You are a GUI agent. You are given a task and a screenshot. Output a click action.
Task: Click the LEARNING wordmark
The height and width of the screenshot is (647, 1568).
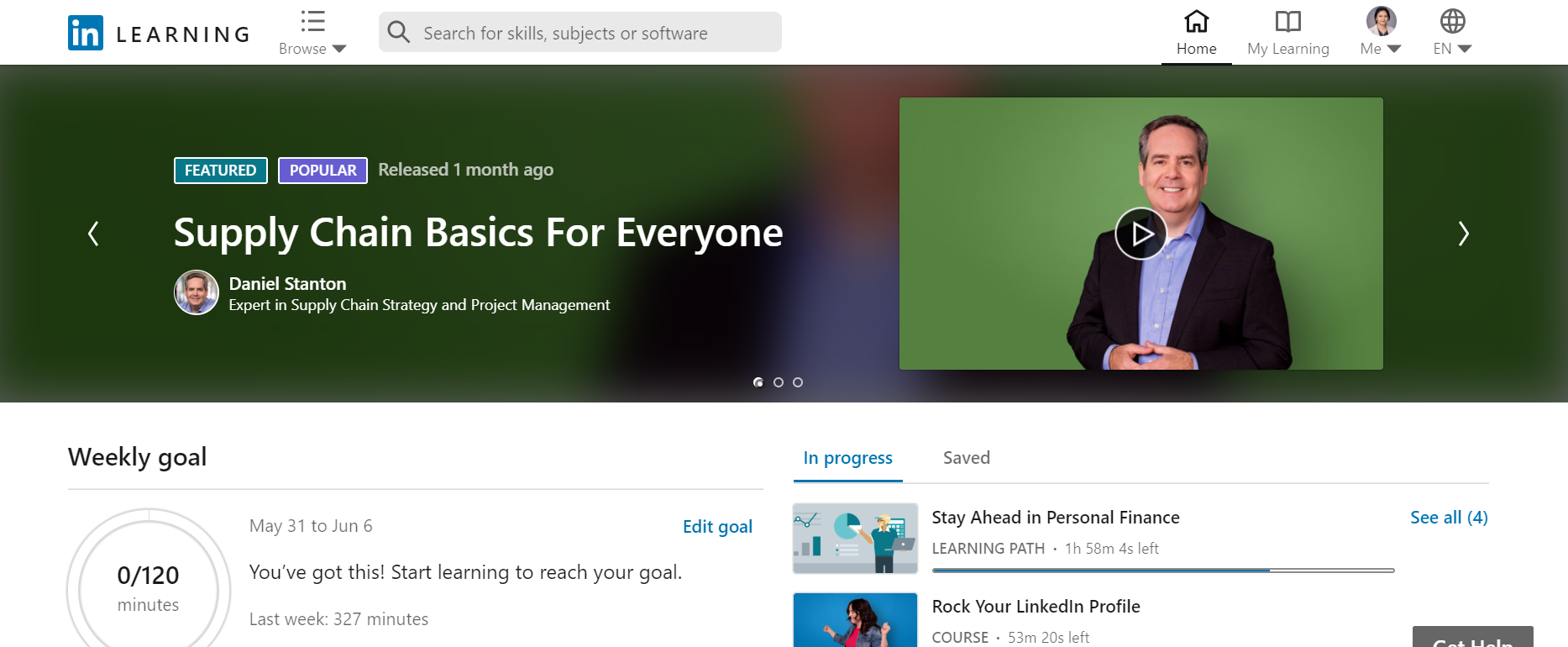(x=184, y=34)
